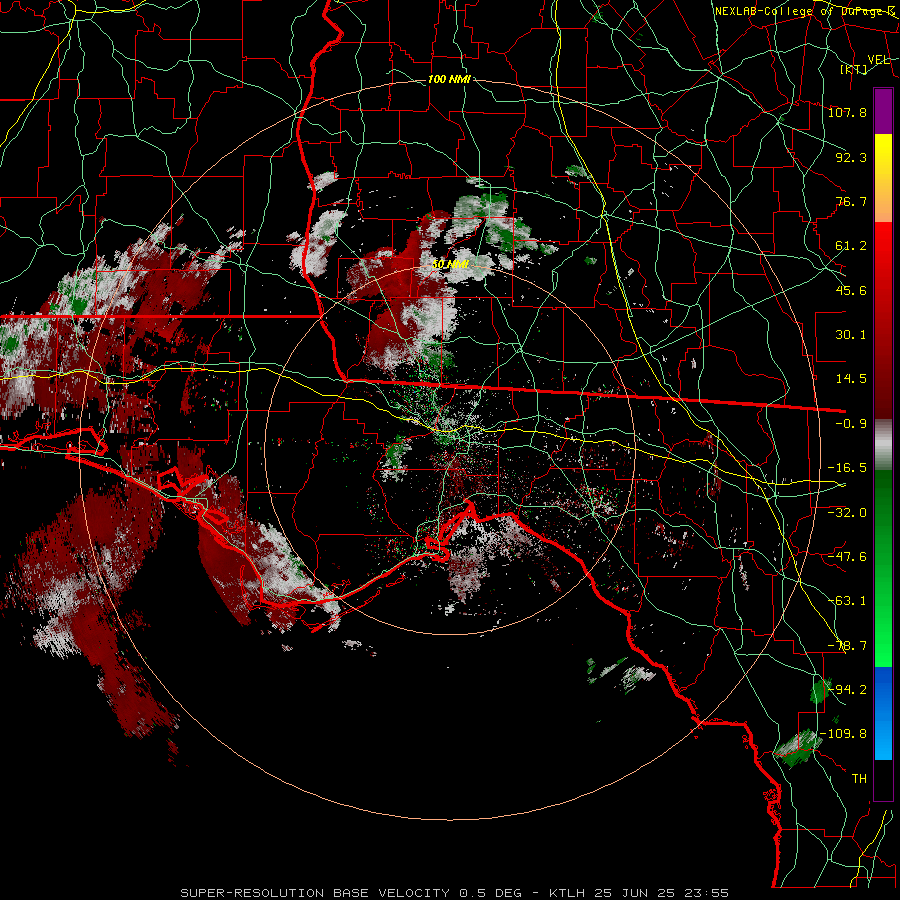Select the -94.2 velocity scale value
The width and height of the screenshot is (900, 900).
[847, 690]
